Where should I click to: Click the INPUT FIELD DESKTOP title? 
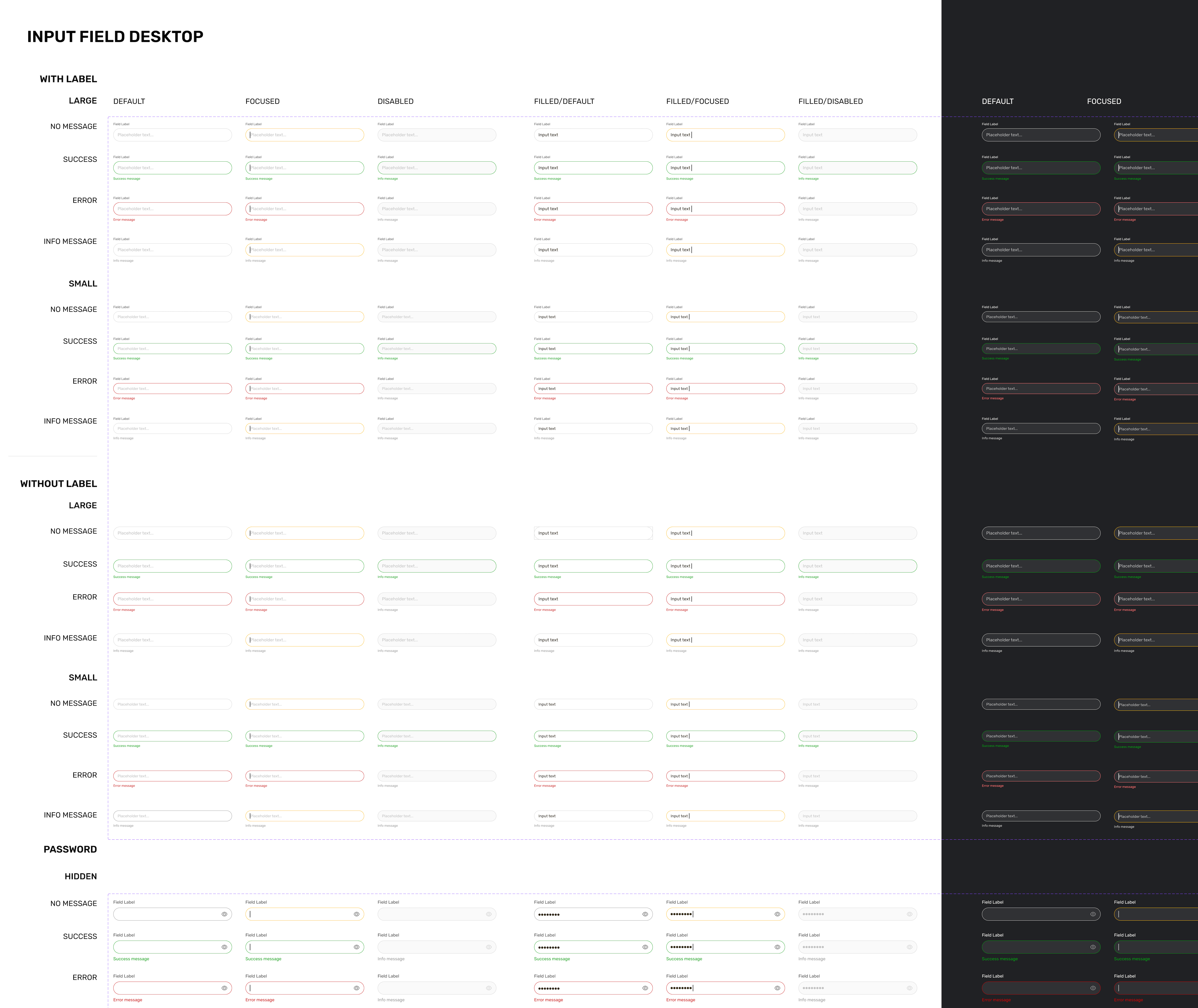click(x=115, y=37)
